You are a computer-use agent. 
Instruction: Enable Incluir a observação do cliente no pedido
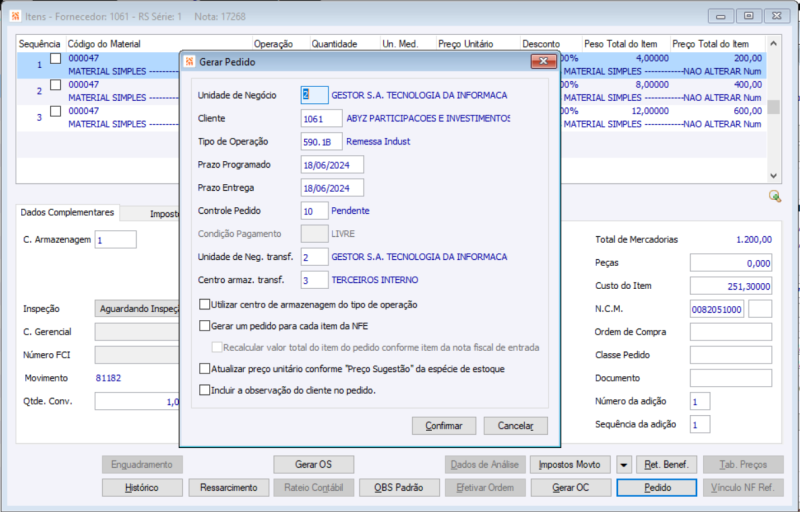coord(205,390)
